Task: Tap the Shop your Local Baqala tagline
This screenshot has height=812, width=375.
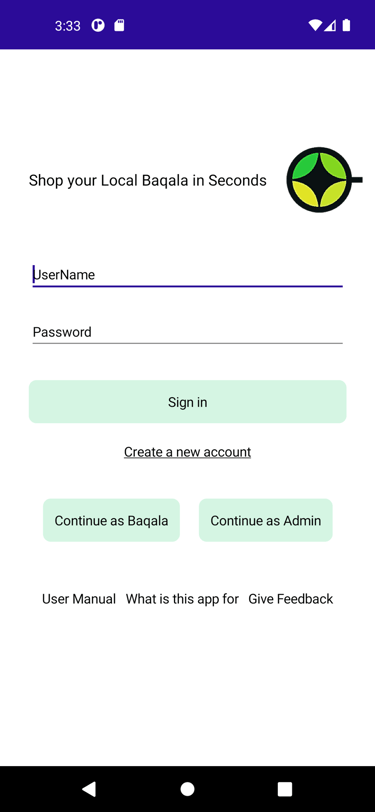Action: 148,180
